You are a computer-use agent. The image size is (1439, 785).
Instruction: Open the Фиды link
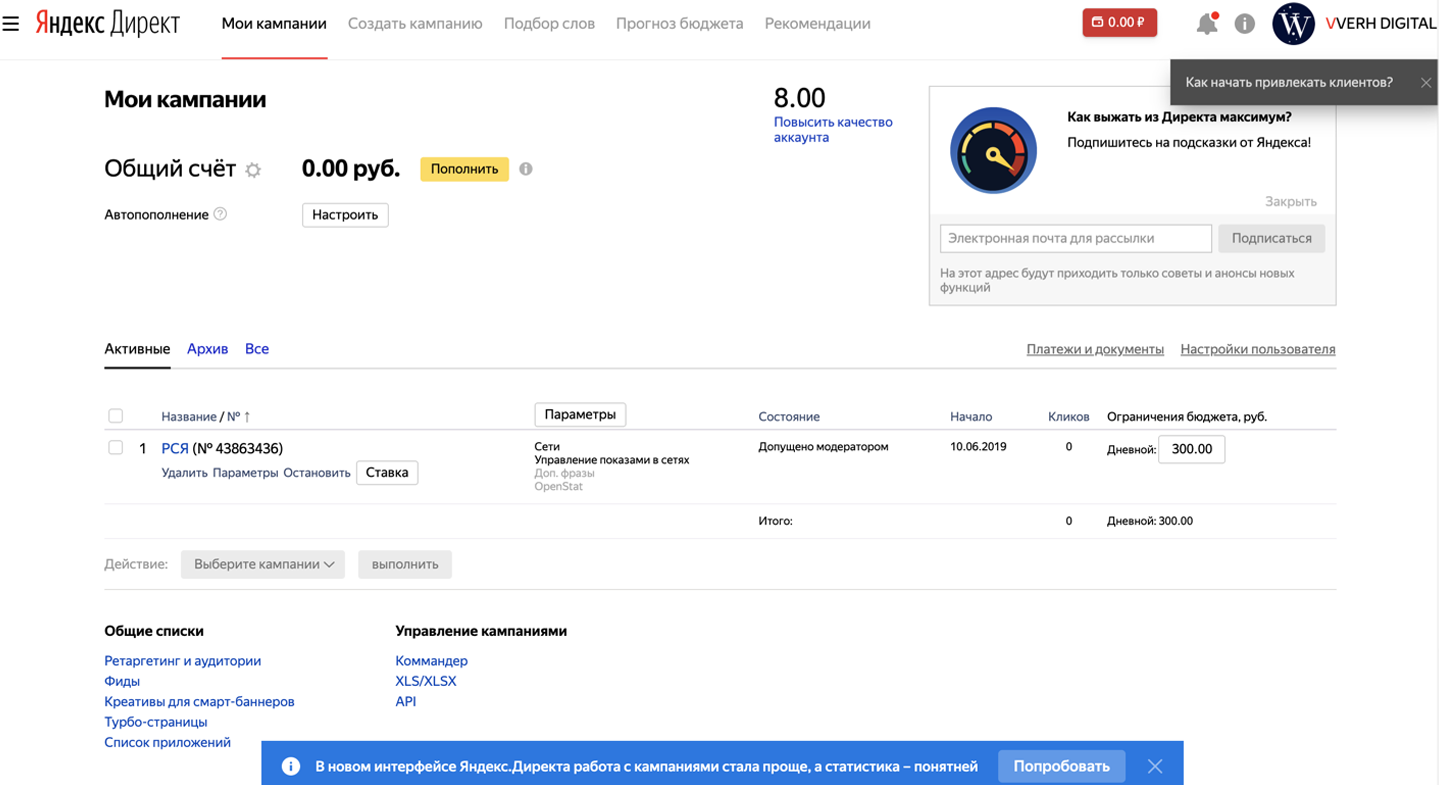(x=122, y=681)
